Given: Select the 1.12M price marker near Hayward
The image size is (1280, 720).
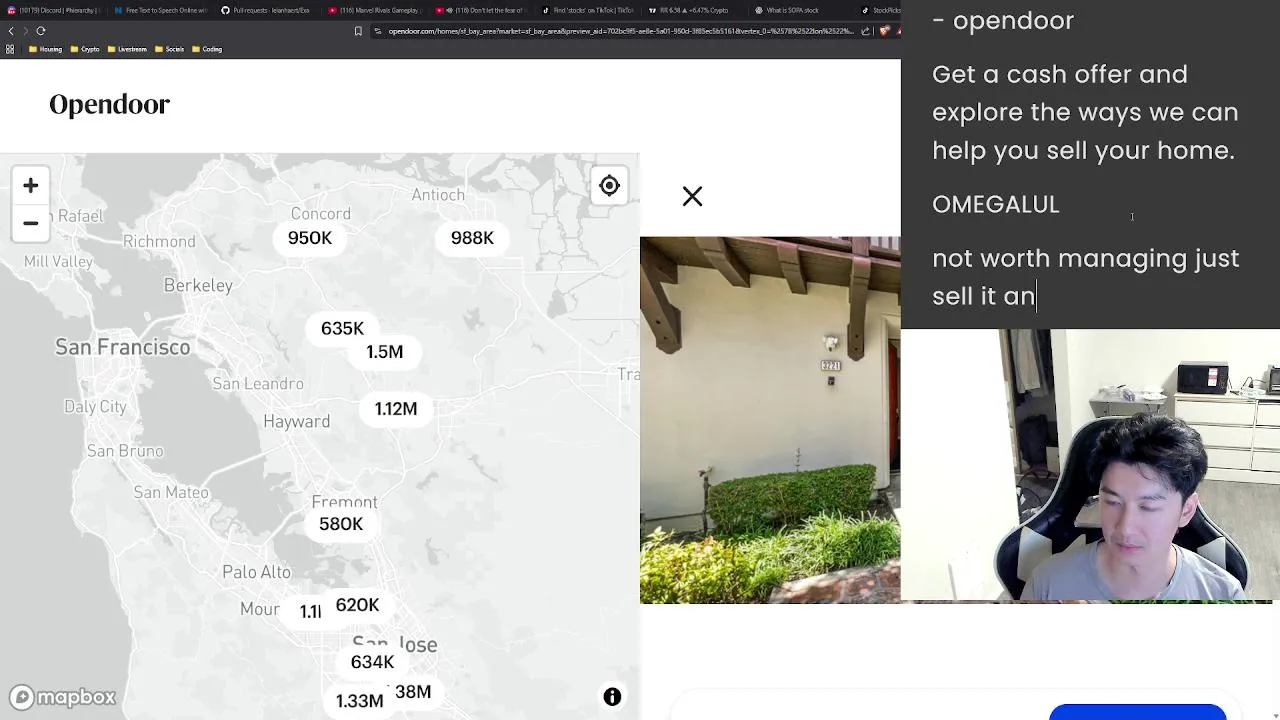Looking at the screenshot, I should (396, 409).
